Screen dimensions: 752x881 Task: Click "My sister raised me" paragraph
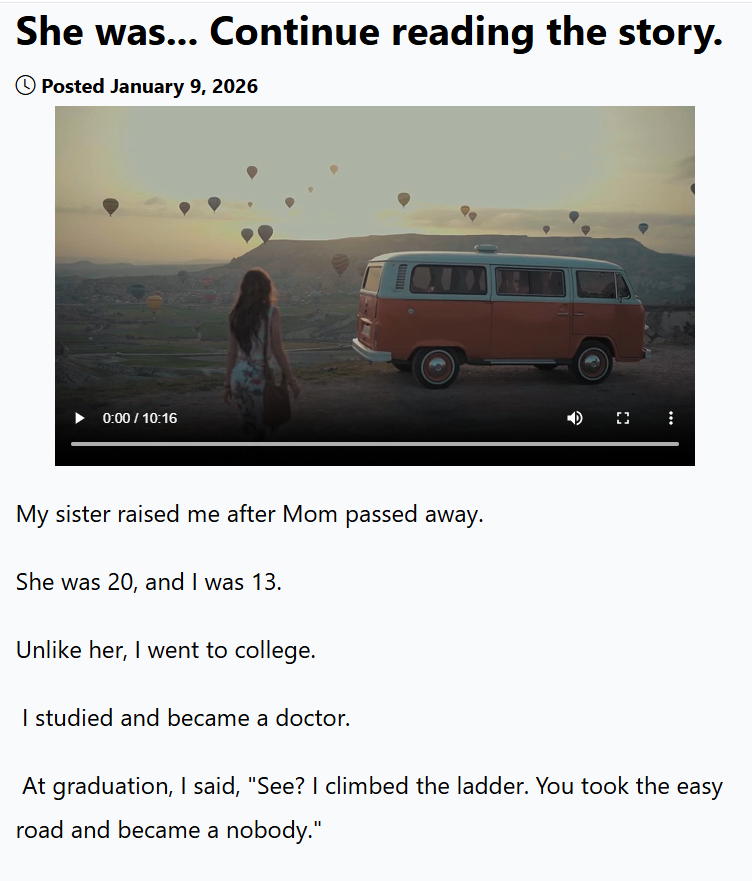(250, 515)
